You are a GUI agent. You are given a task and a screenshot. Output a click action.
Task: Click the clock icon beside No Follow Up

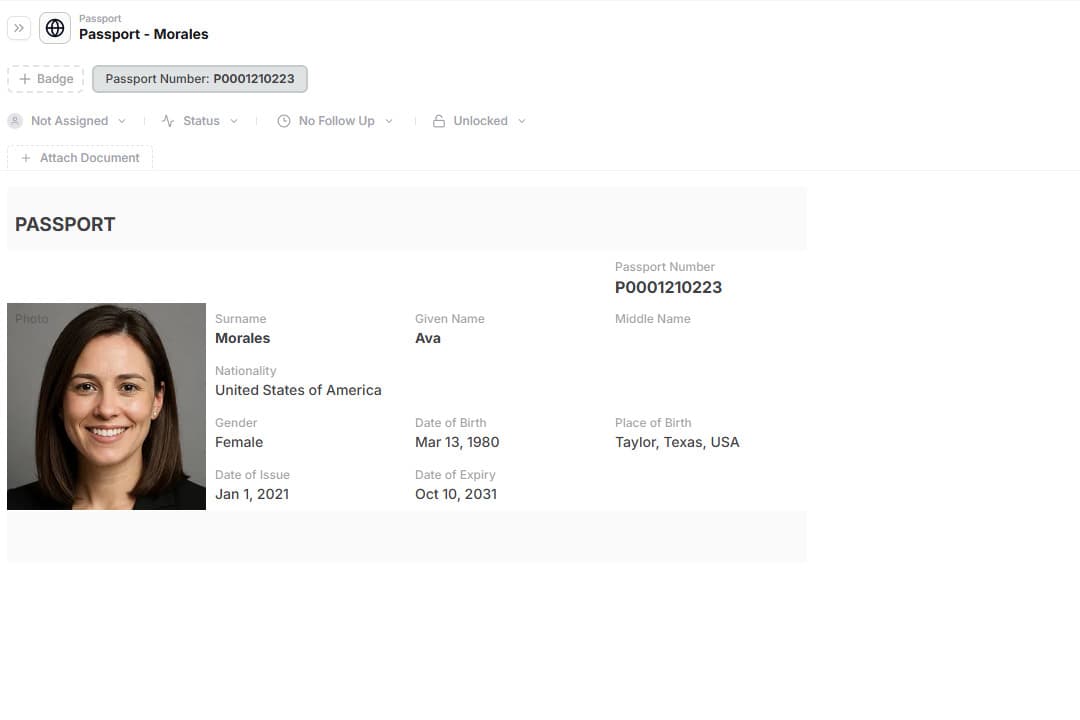(x=284, y=121)
